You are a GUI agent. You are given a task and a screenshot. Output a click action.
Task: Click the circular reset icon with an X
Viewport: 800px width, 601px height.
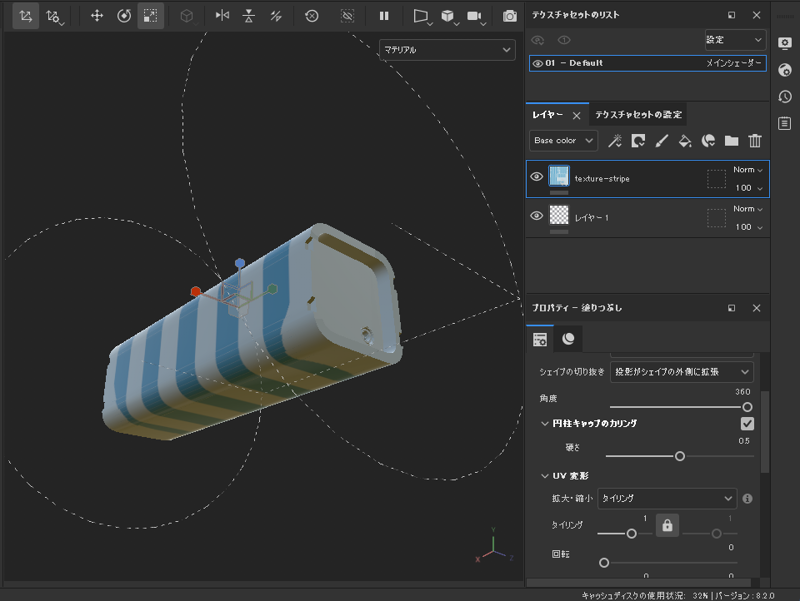point(312,16)
